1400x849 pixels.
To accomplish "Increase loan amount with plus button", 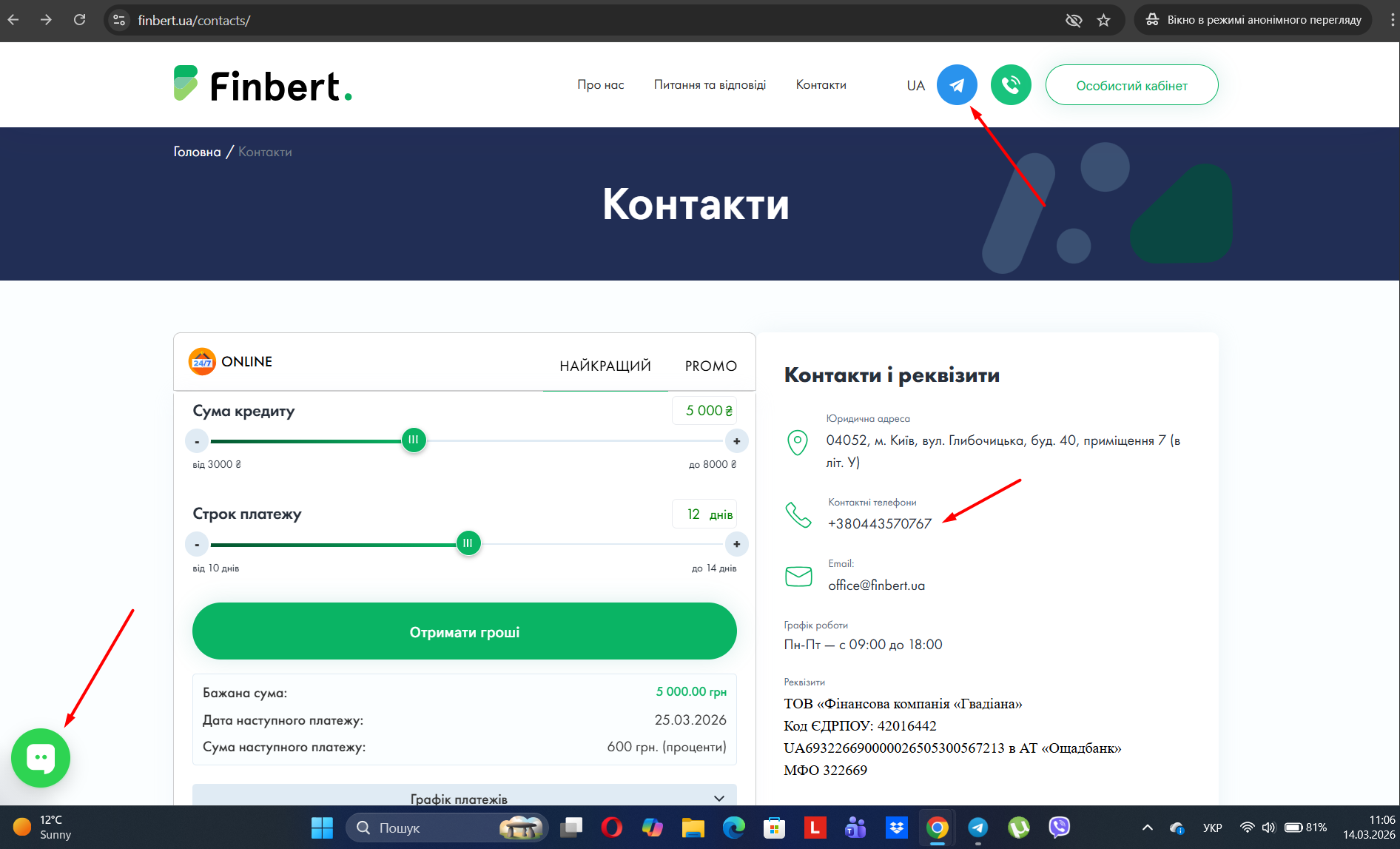I will [736, 441].
